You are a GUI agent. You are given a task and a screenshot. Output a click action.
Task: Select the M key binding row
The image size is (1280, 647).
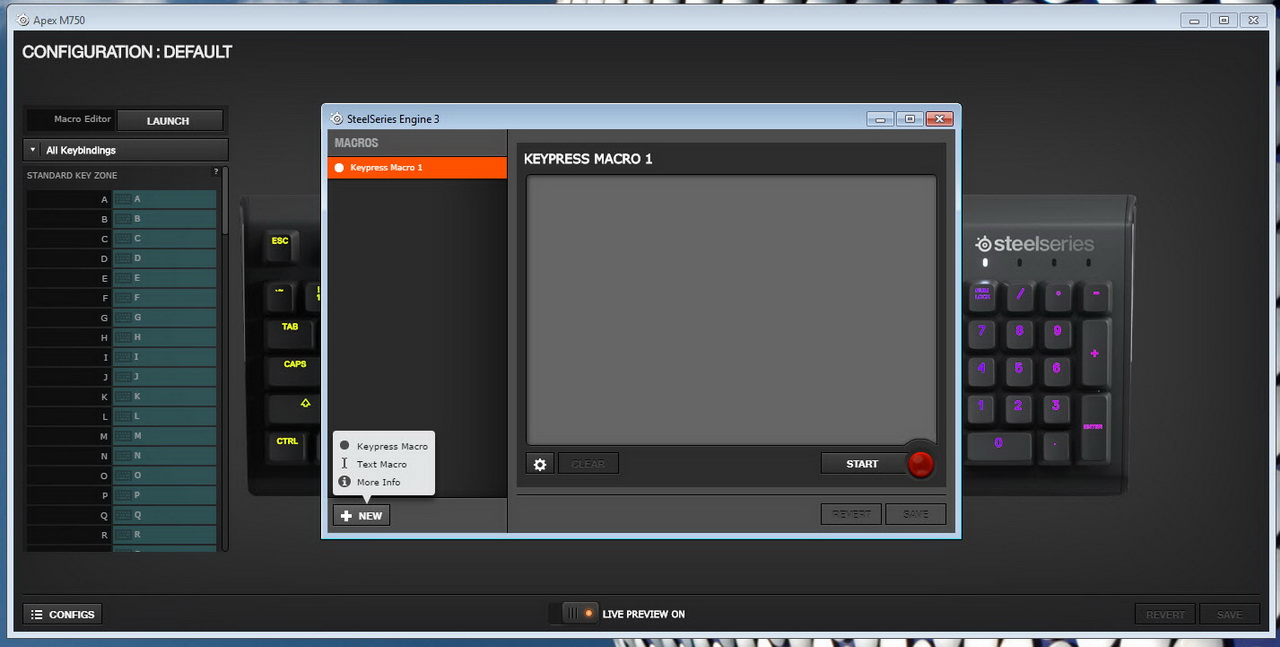tap(121, 436)
